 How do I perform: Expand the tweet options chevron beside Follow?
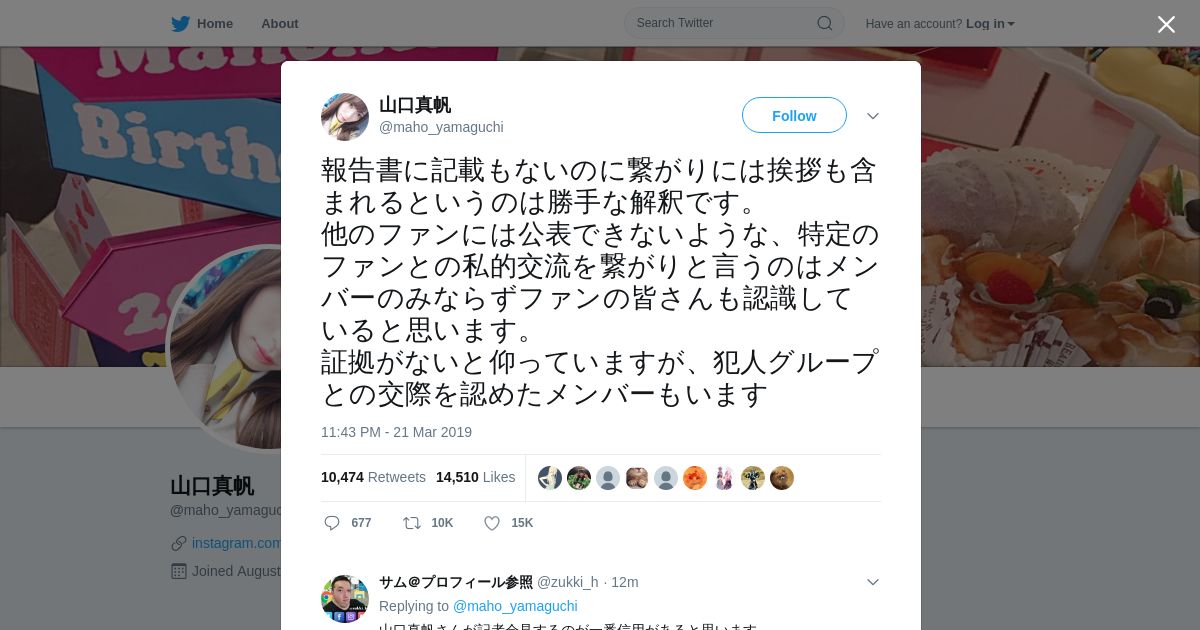click(873, 116)
